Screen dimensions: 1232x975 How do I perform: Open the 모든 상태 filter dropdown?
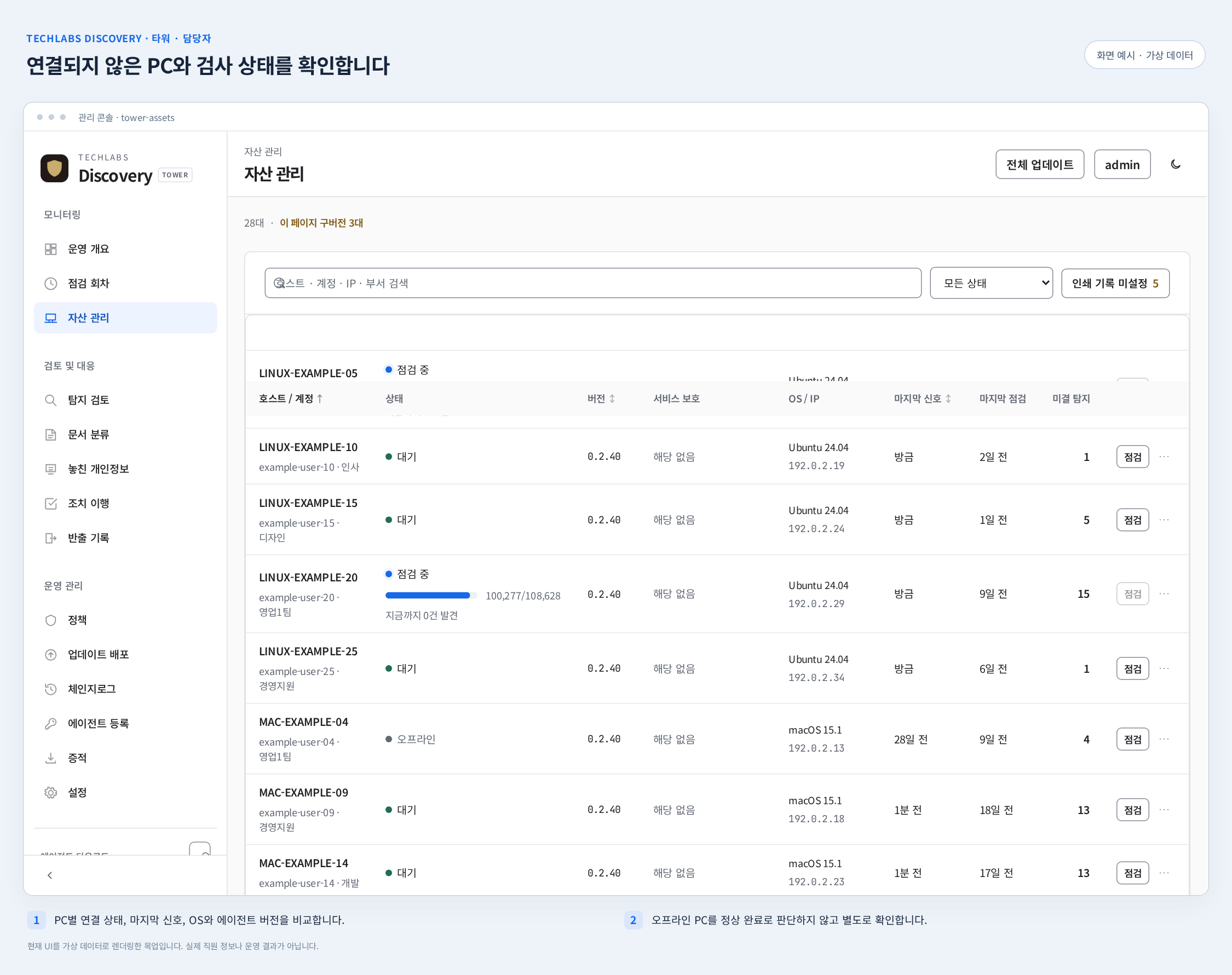[991, 283]
